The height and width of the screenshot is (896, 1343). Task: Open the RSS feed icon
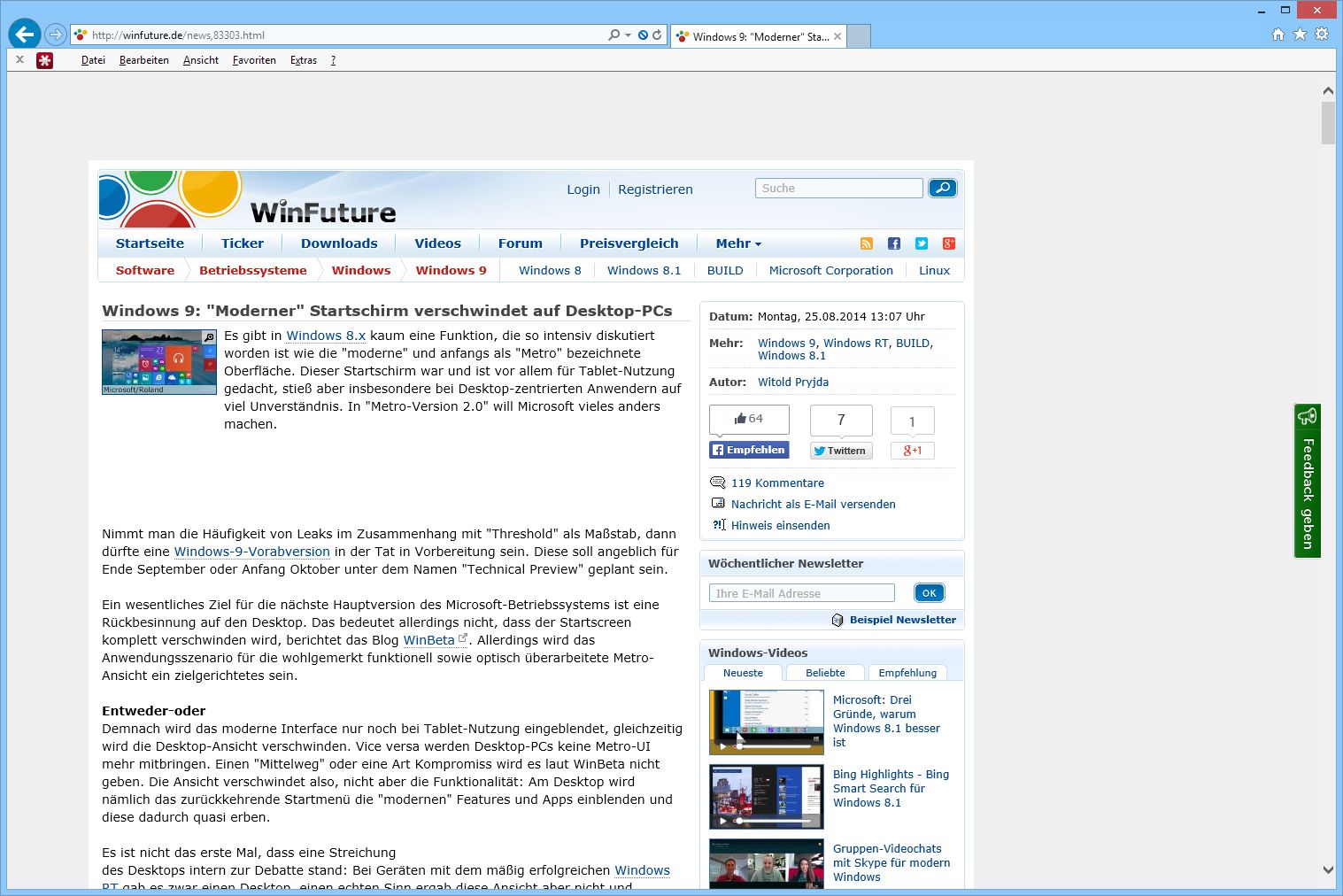(867, 243)
